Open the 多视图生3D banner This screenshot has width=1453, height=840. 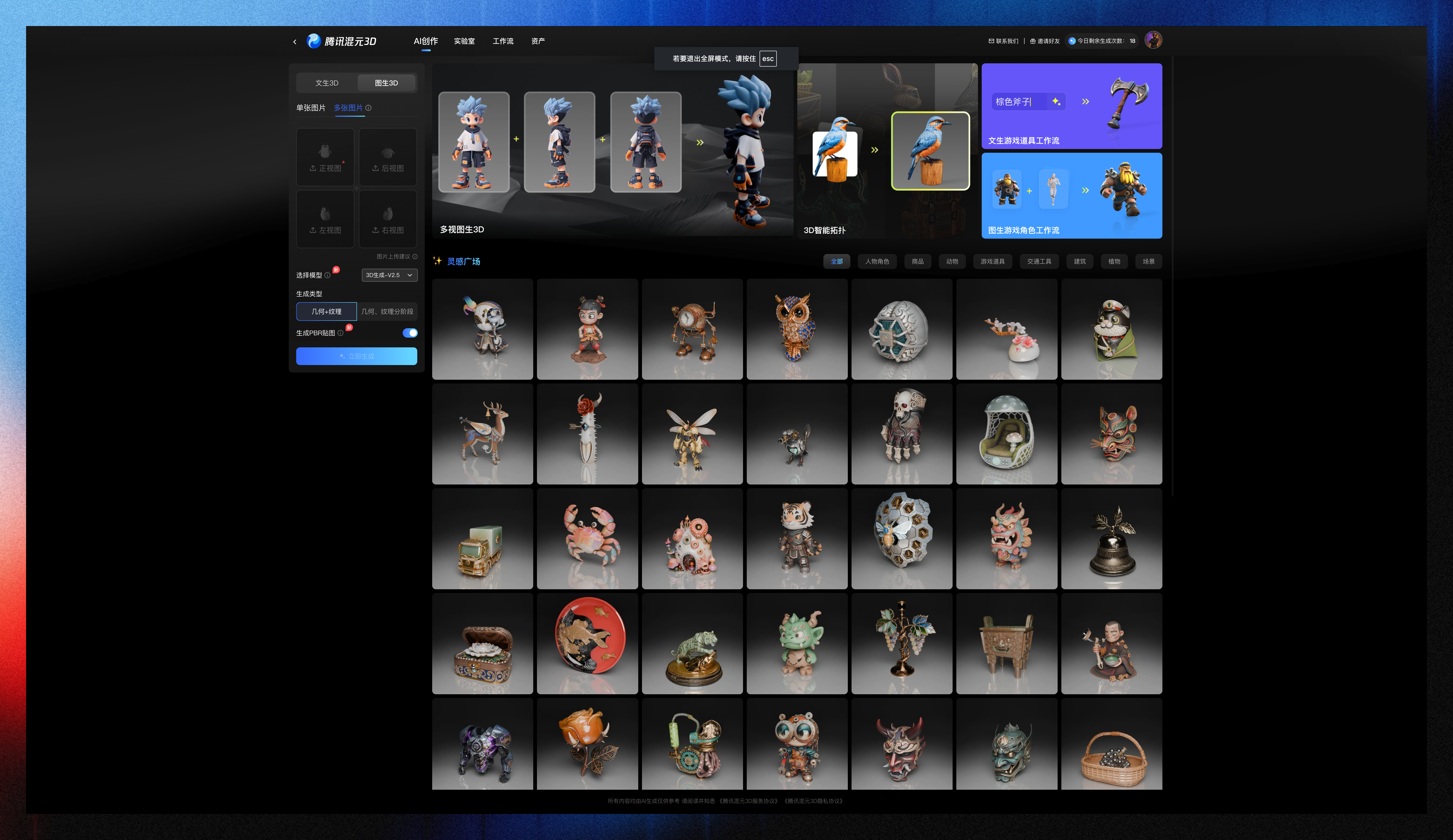(x=612, y=150)
